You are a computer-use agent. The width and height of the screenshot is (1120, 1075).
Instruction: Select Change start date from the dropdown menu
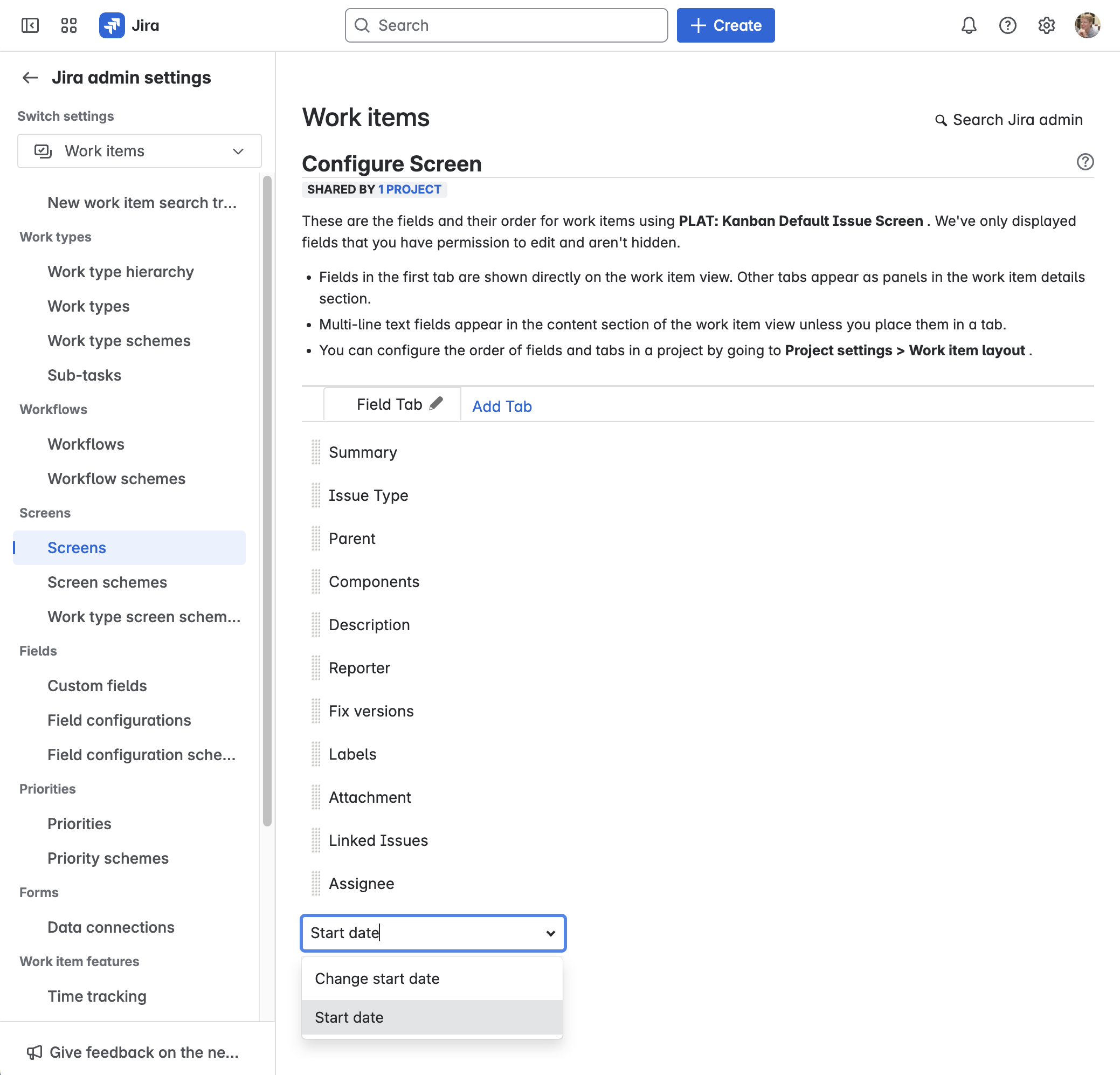(377, 978)
